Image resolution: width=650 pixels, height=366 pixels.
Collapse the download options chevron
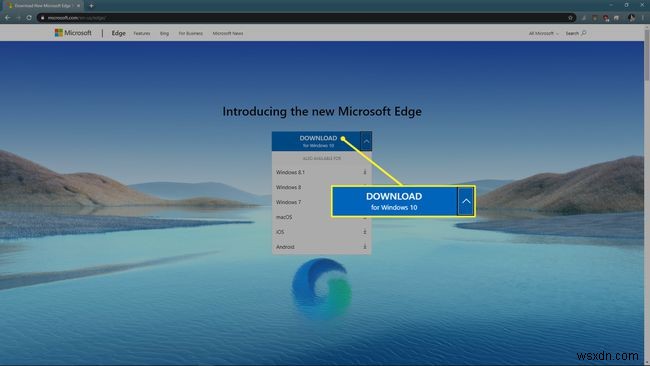tap(366, 141)
